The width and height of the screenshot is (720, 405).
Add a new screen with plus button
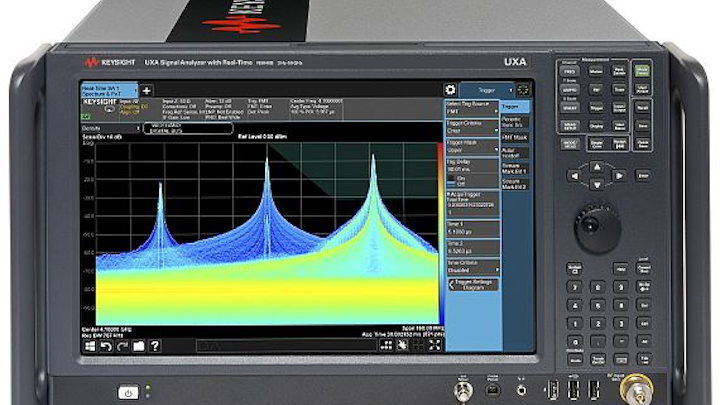coord(146,90)
